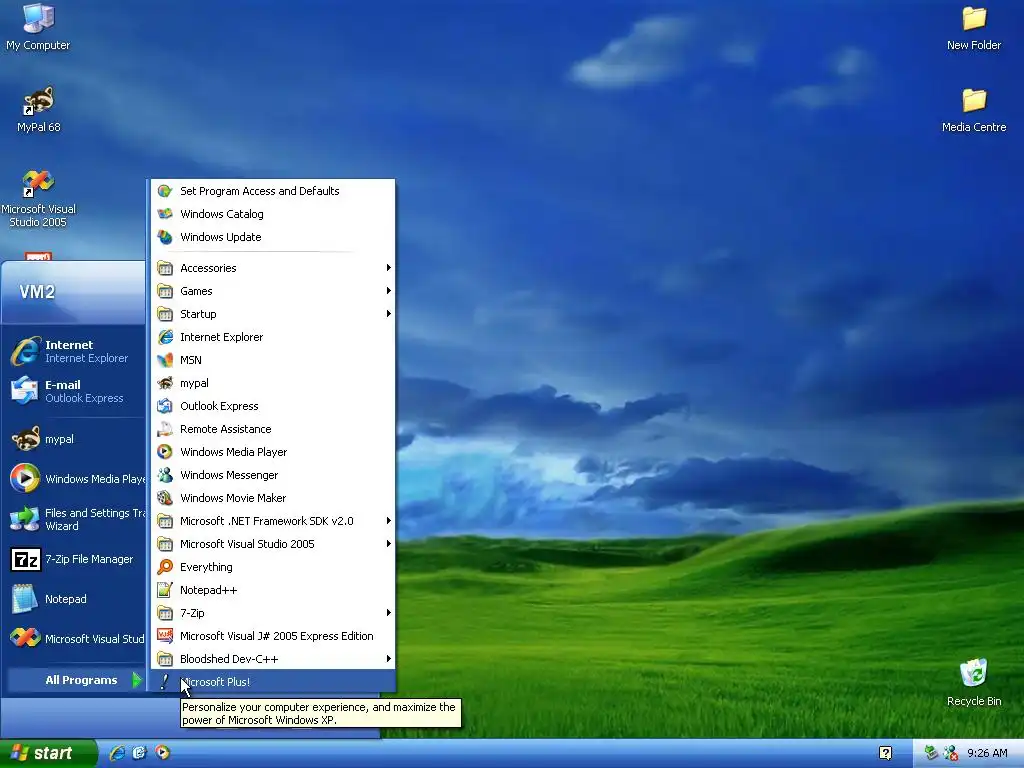Click the VM2 user name header
This screenshot has height=768, width=1024.
click(37, 291)
